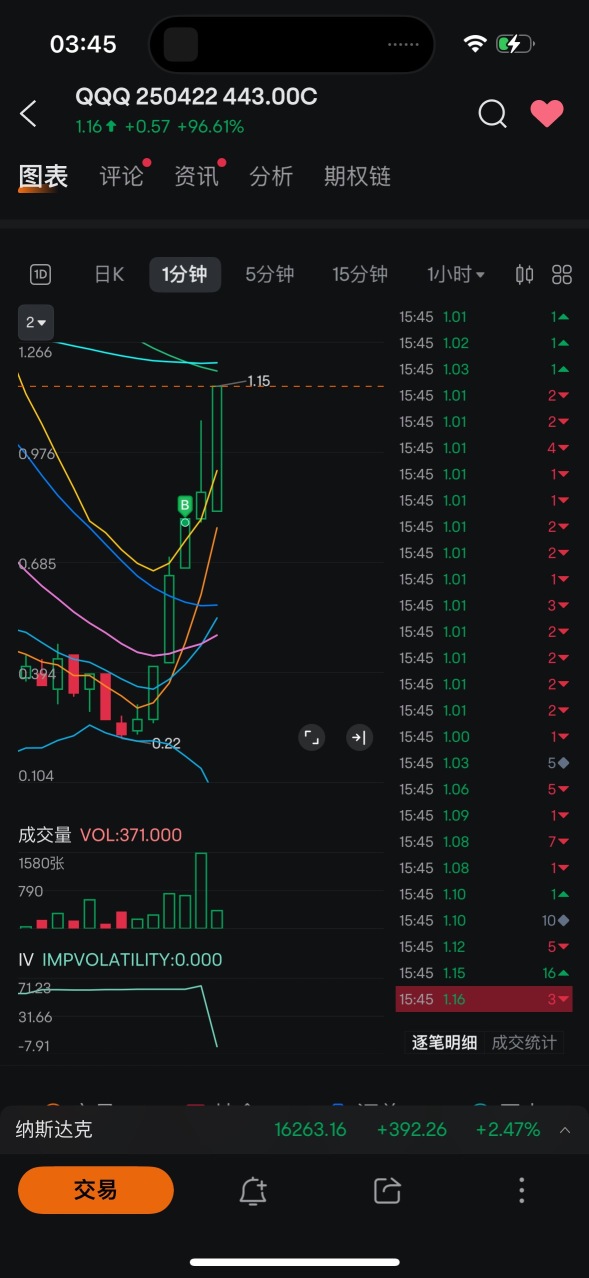589x1278 pixels.
Task: Open the four-square layout grid icon
Action: click(562, 274)
